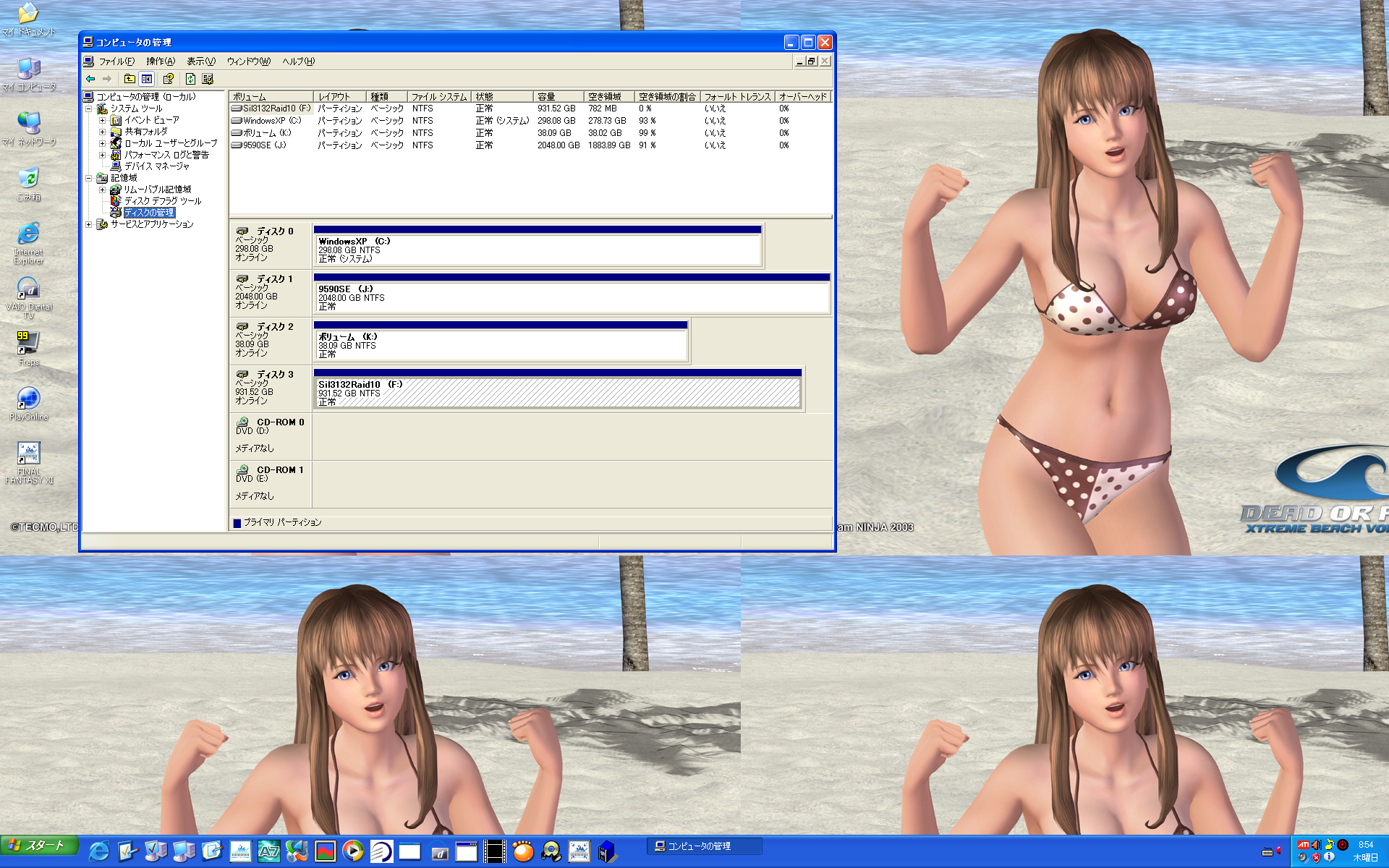Click the Back arrow toolbar icon
The image size is (1389, 868).
90,79
